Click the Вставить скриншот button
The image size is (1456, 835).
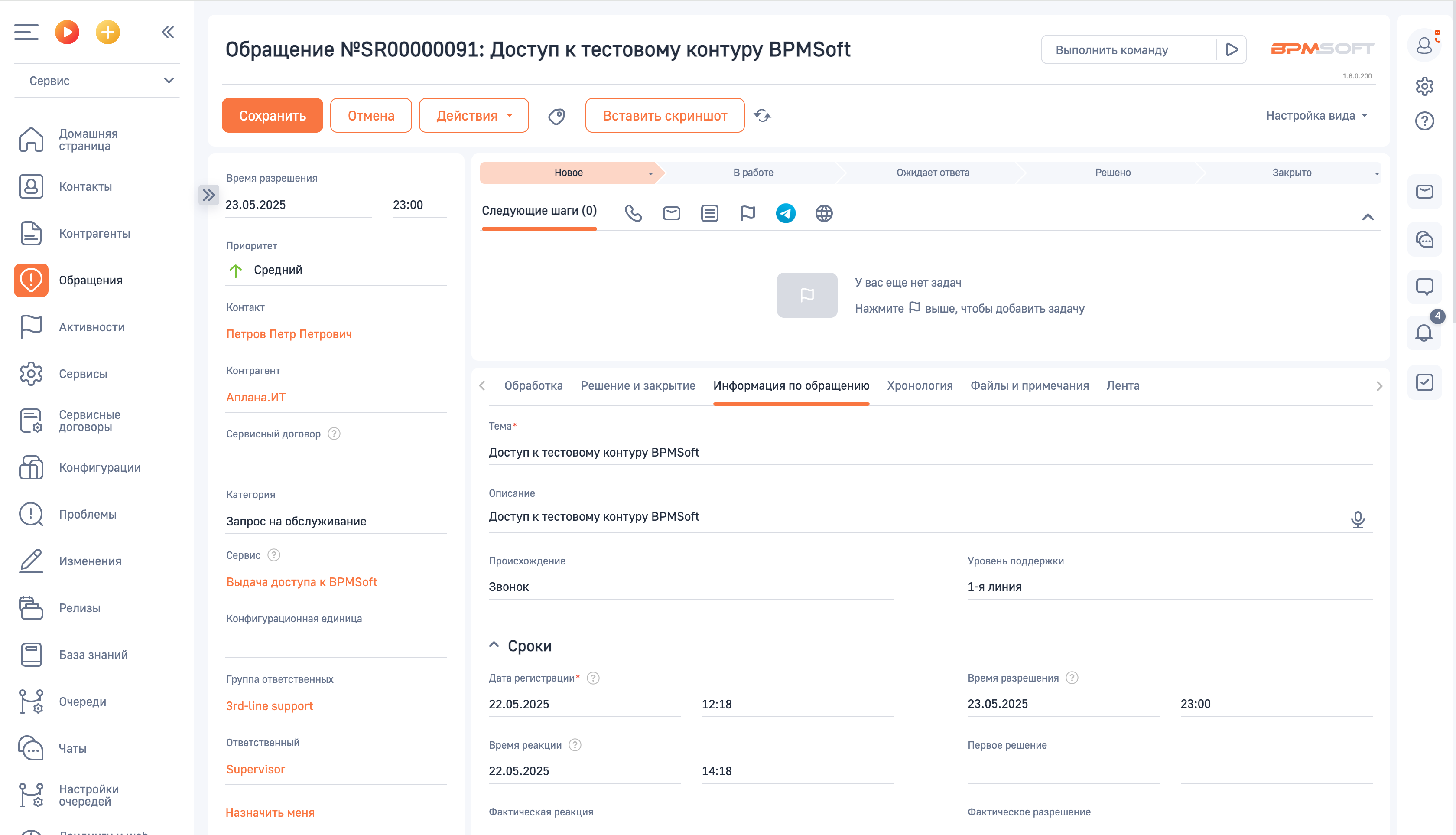[665, 115]
